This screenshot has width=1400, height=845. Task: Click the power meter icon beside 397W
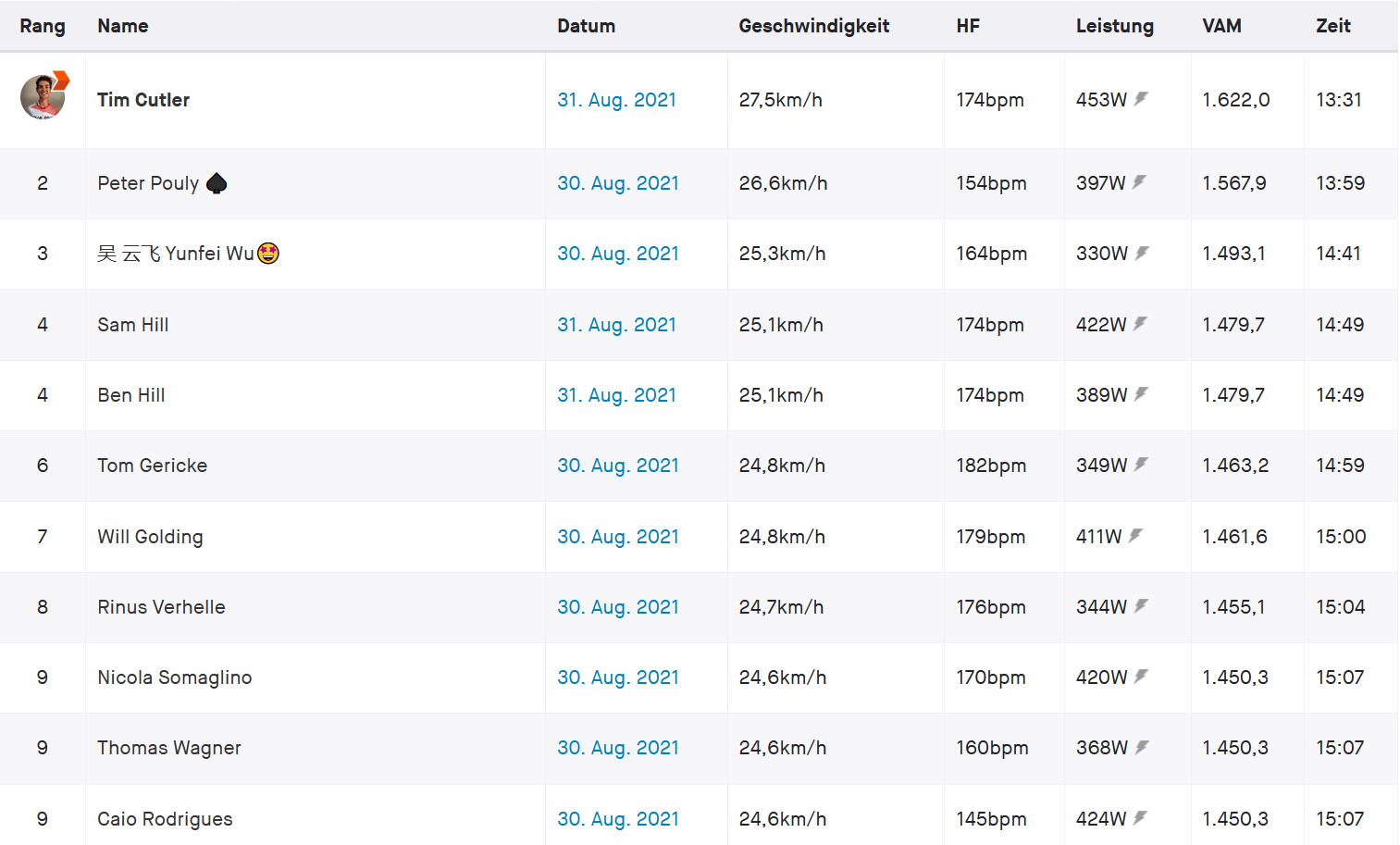(x=1139, y=182)
